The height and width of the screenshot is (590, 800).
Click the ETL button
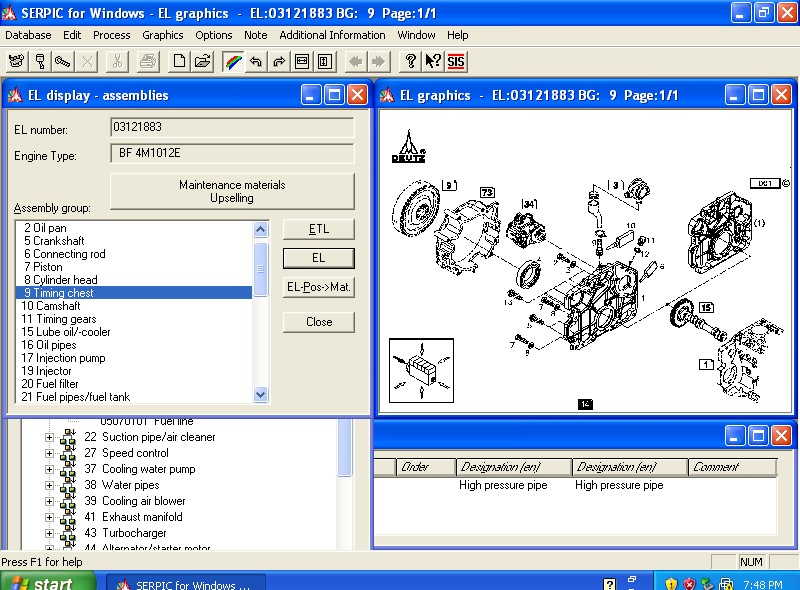[x=319, y=229]
